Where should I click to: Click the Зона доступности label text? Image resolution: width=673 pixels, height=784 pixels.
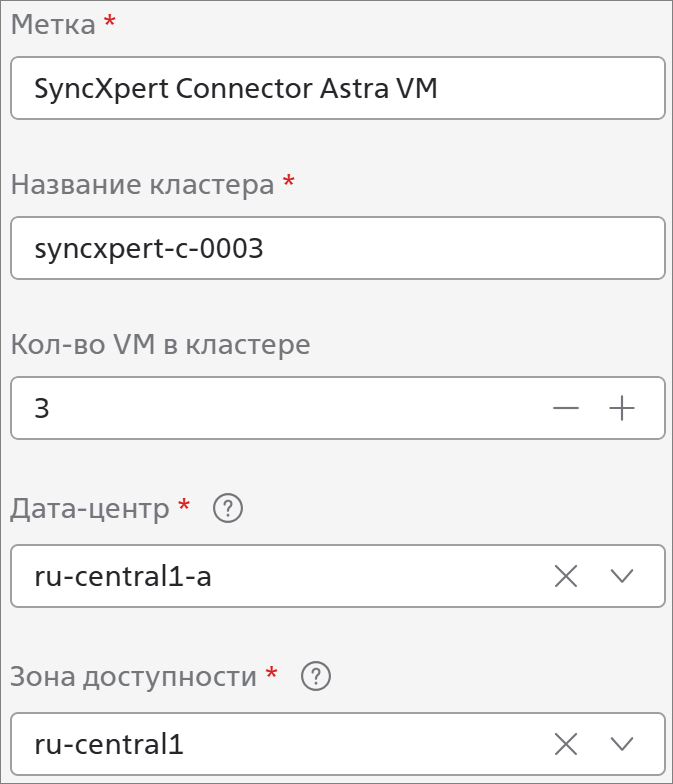tap(134, 677)
